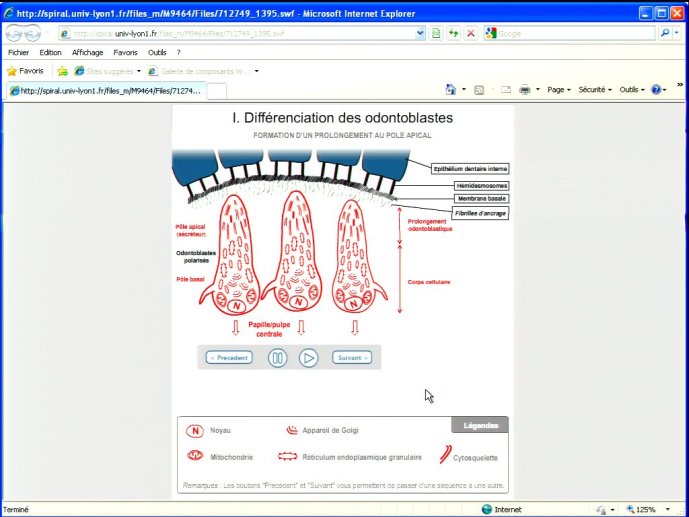Click the RSS feeds icon

[479, 90]
